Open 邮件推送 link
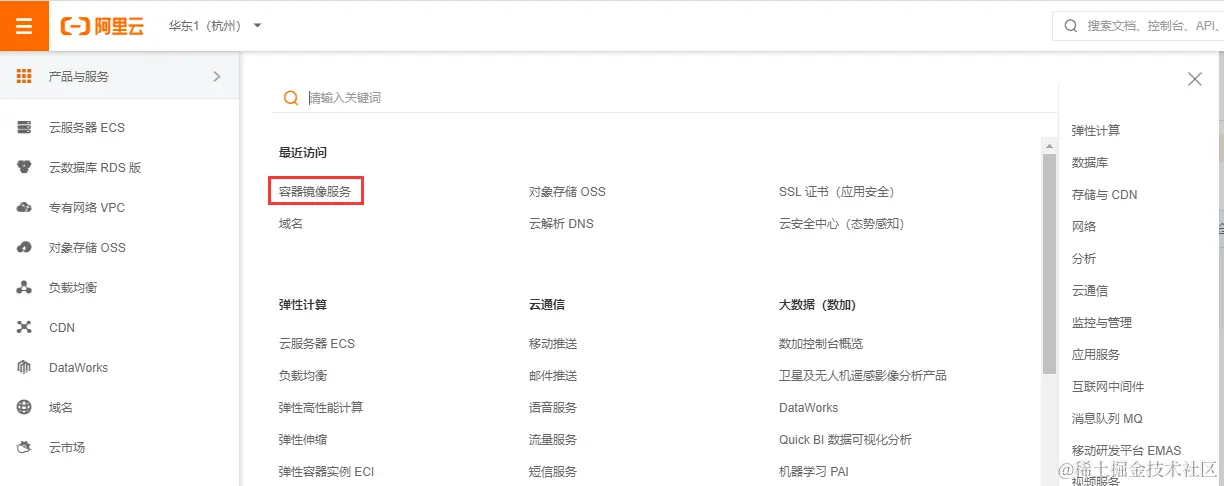Image resolution: width=1224 pixels, height=486 pixels. [553, 375]
